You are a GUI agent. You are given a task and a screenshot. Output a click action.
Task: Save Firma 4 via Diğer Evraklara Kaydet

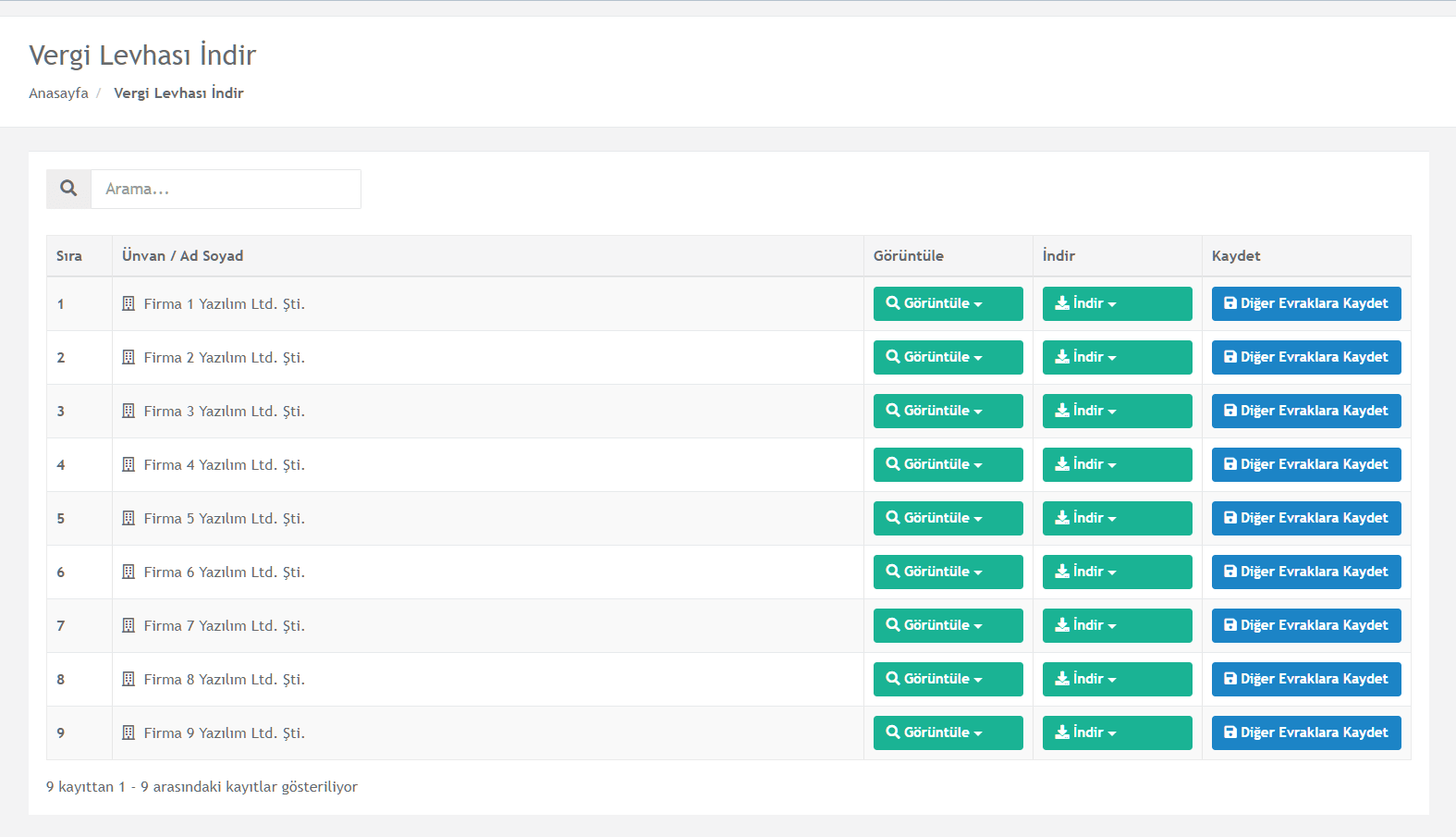(x=1306, y=464)
